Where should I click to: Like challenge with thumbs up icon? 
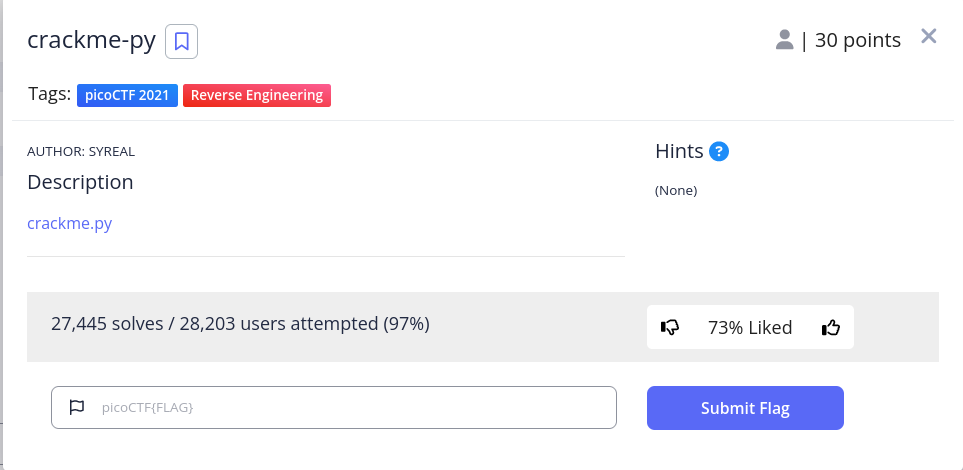830,327
